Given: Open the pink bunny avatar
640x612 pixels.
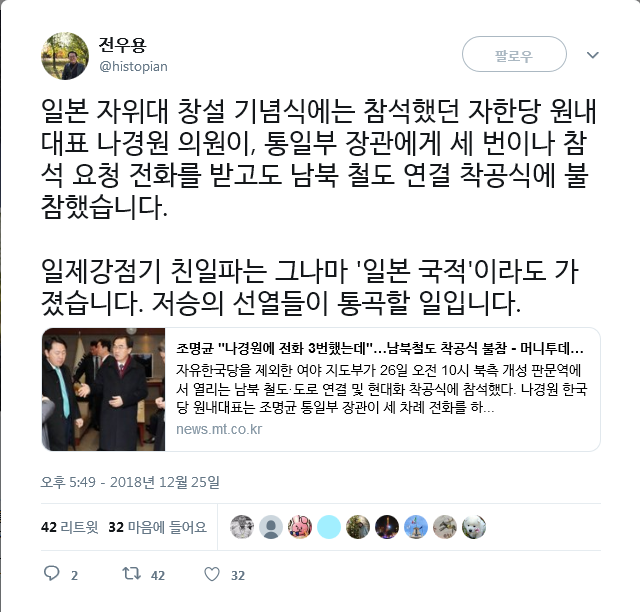Looking at the screenshot, I should coord(300,527).
